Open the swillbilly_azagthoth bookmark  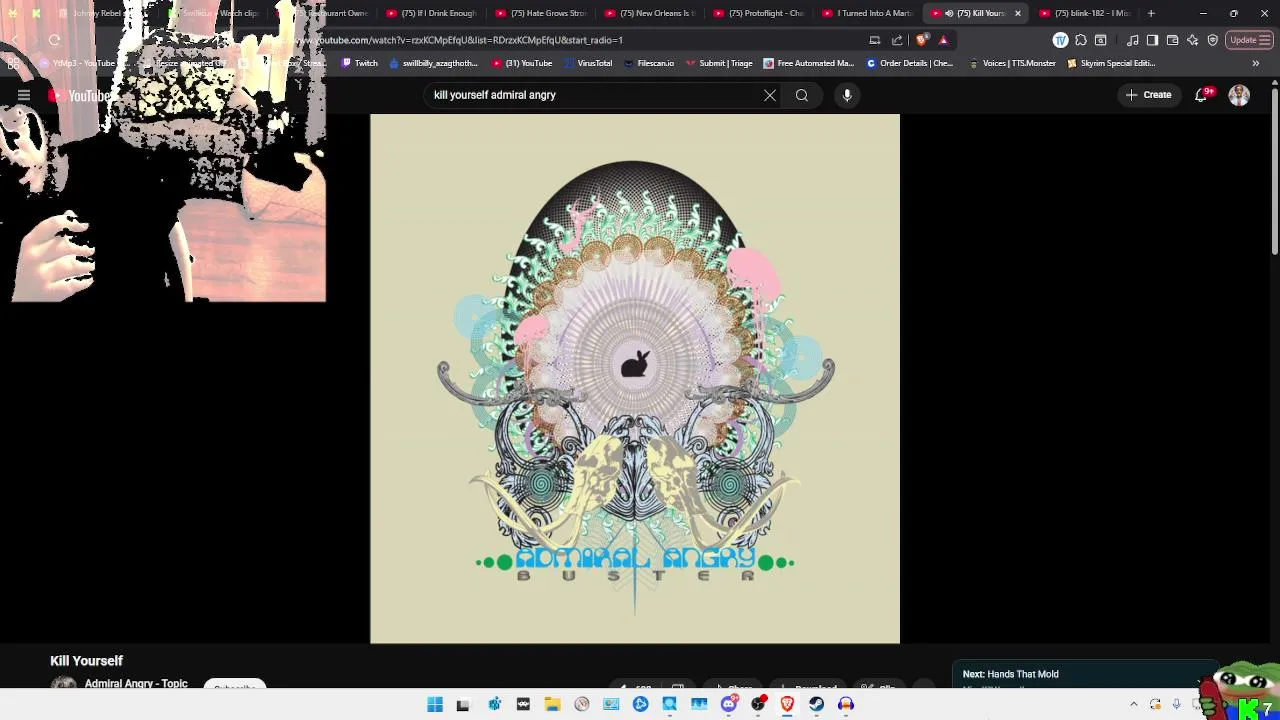click(432, 63)
